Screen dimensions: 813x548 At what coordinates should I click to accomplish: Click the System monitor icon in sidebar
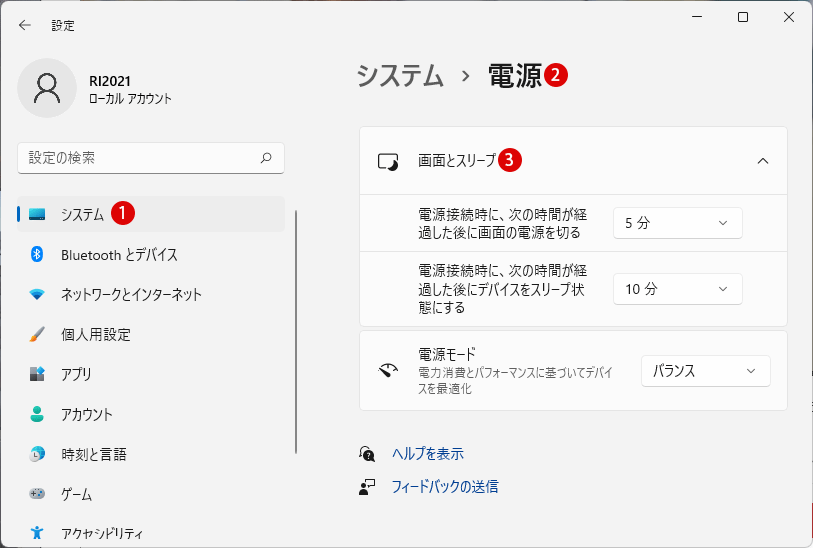coord(37,214)
